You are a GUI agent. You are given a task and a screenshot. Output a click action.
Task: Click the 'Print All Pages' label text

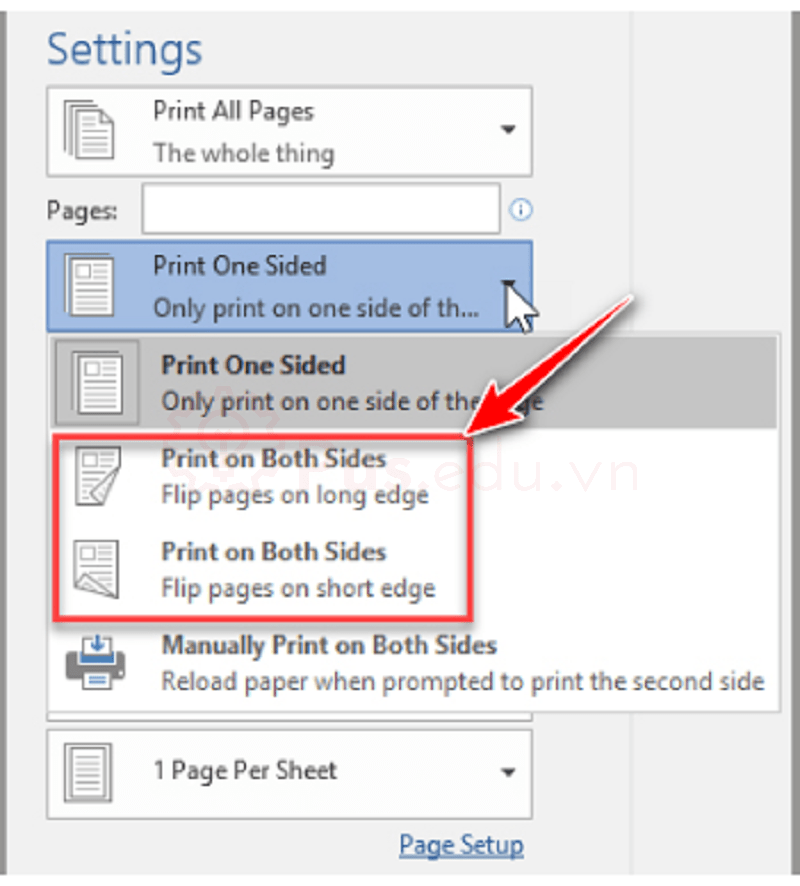tap(233, 111)
